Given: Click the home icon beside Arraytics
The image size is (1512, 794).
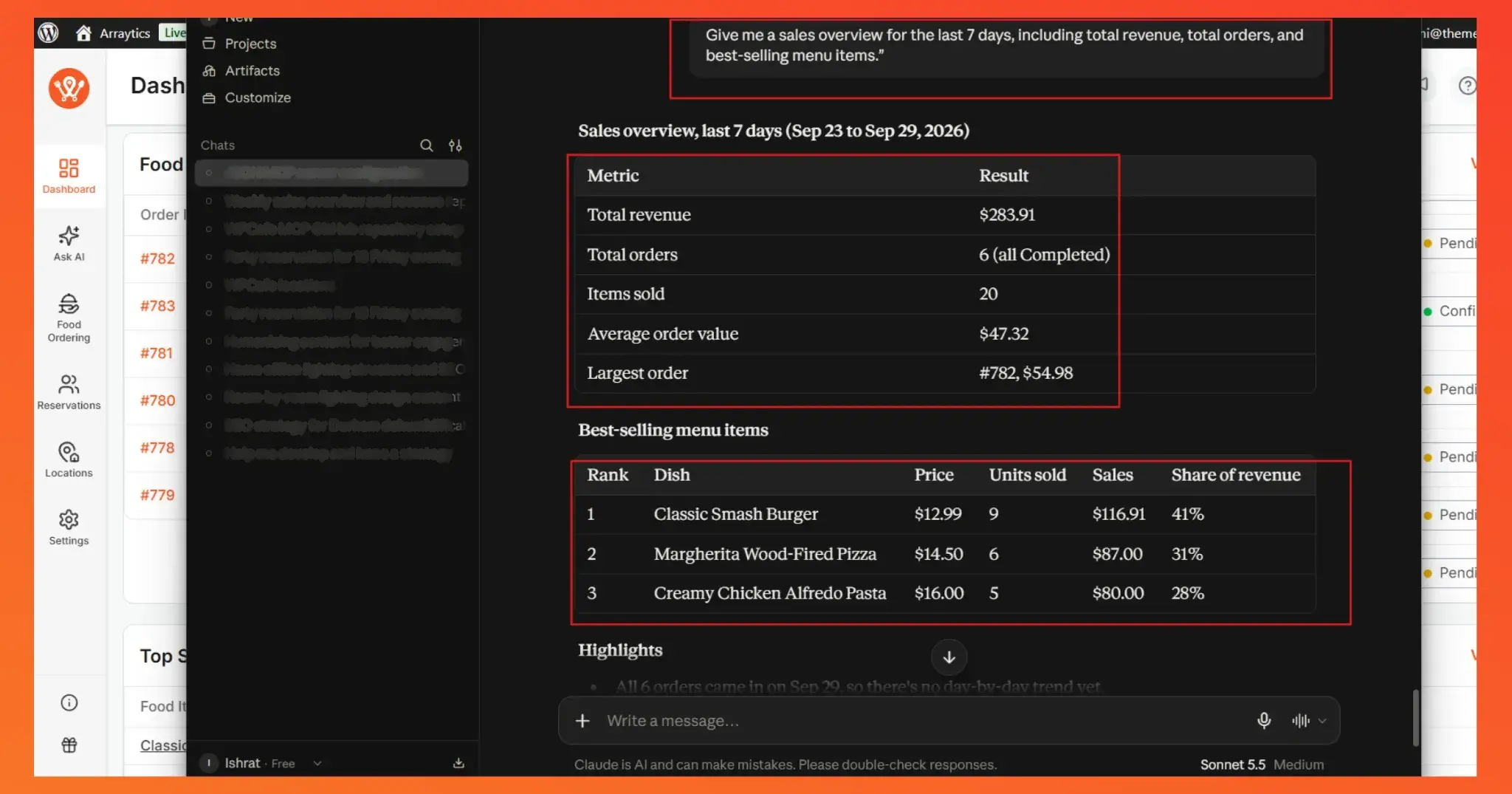Looking at the screenshot, I should [x=83, y=32].
